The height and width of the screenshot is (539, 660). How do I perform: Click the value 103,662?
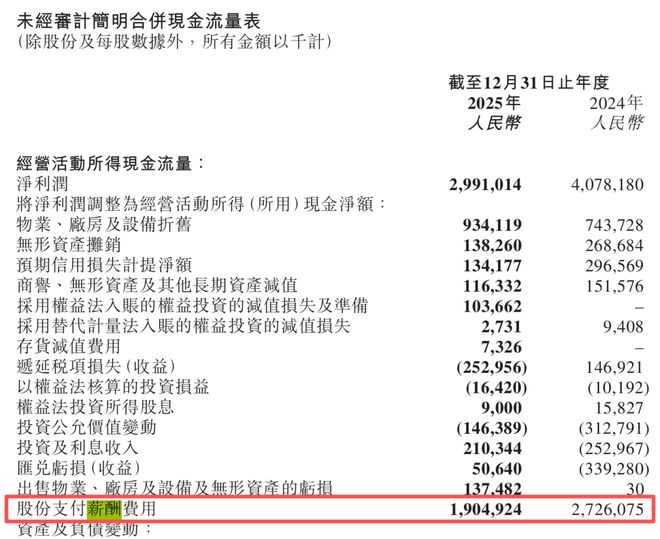tap(492, 306)
